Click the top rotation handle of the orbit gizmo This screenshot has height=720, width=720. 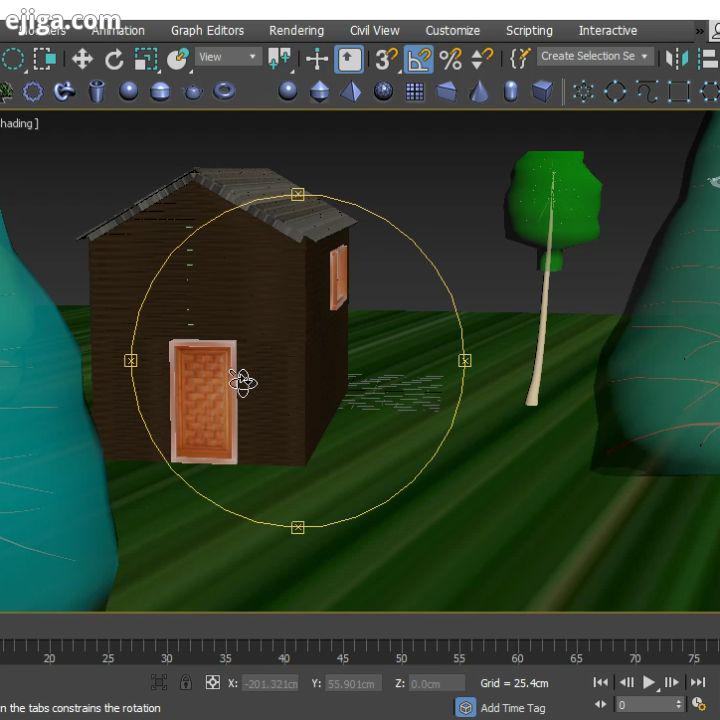pos(298,194)
